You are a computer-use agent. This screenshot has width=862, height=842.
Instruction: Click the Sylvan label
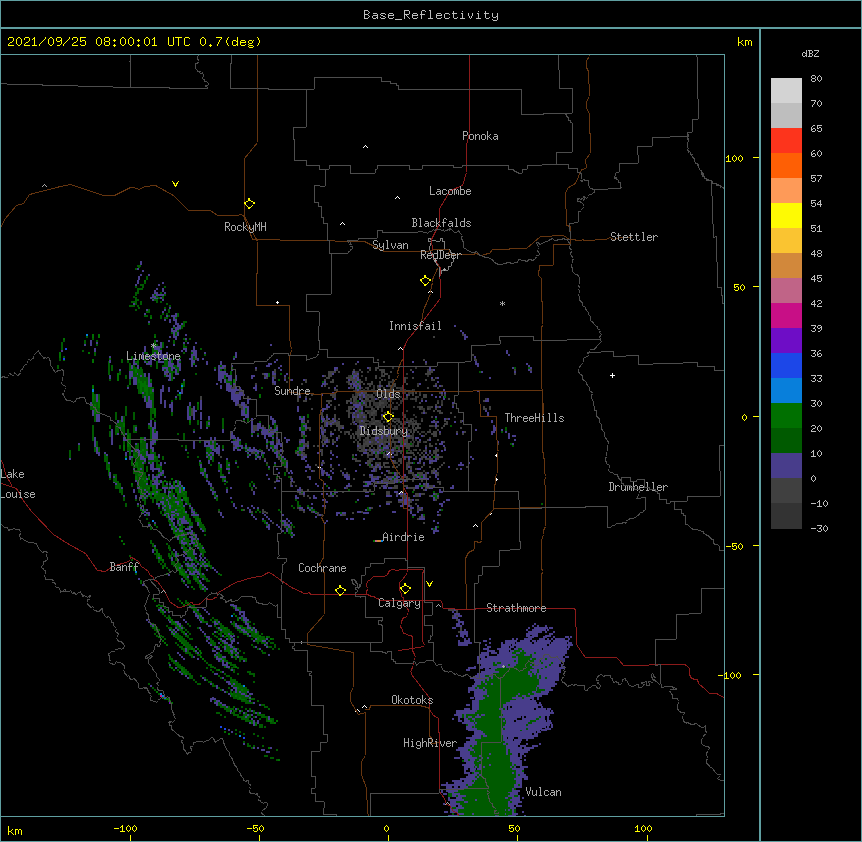tap(390, 245)
